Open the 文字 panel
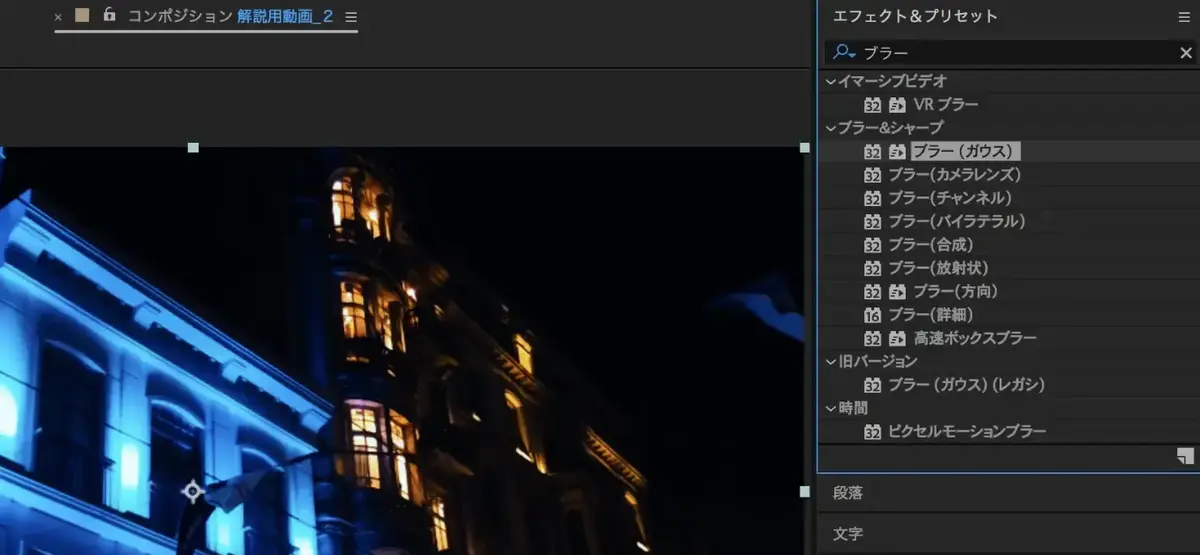 click(848, 533)
